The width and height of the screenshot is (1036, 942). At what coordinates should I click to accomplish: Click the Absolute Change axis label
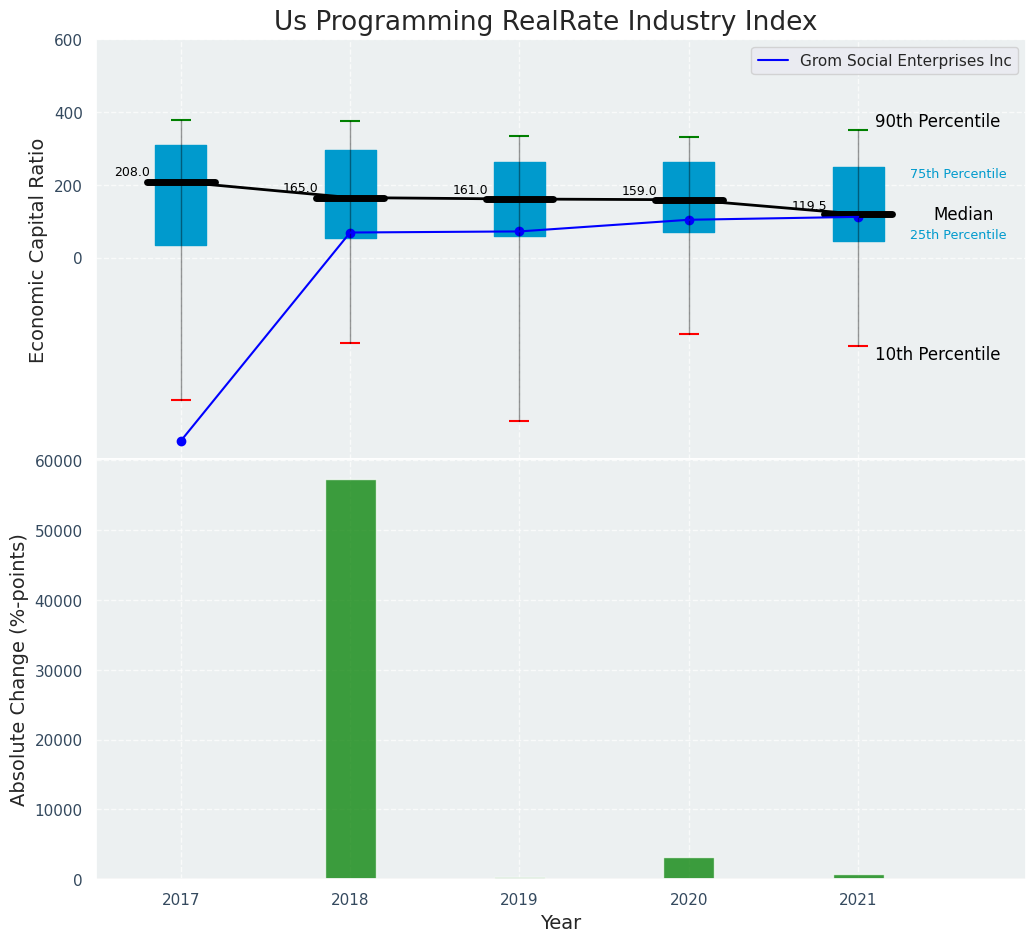18,669
